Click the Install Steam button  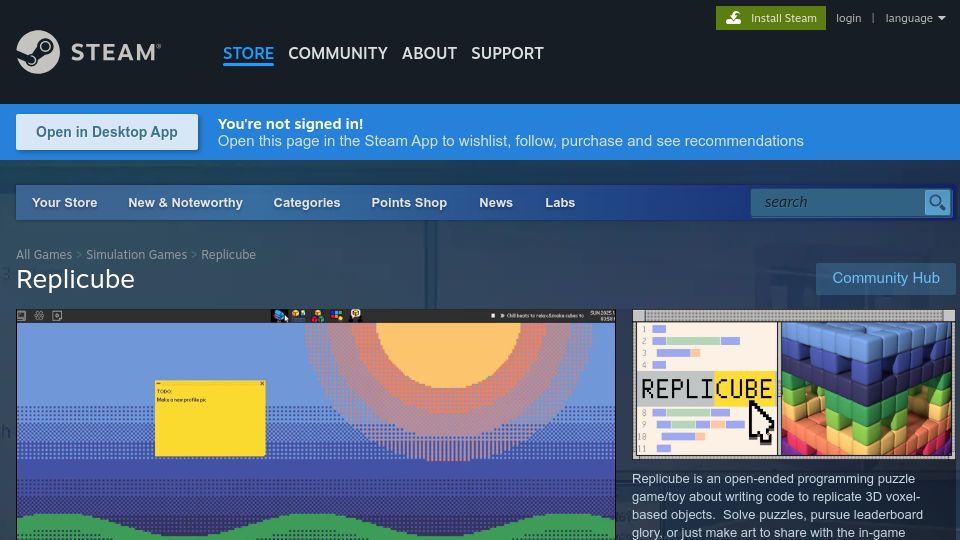click(770, 18)
